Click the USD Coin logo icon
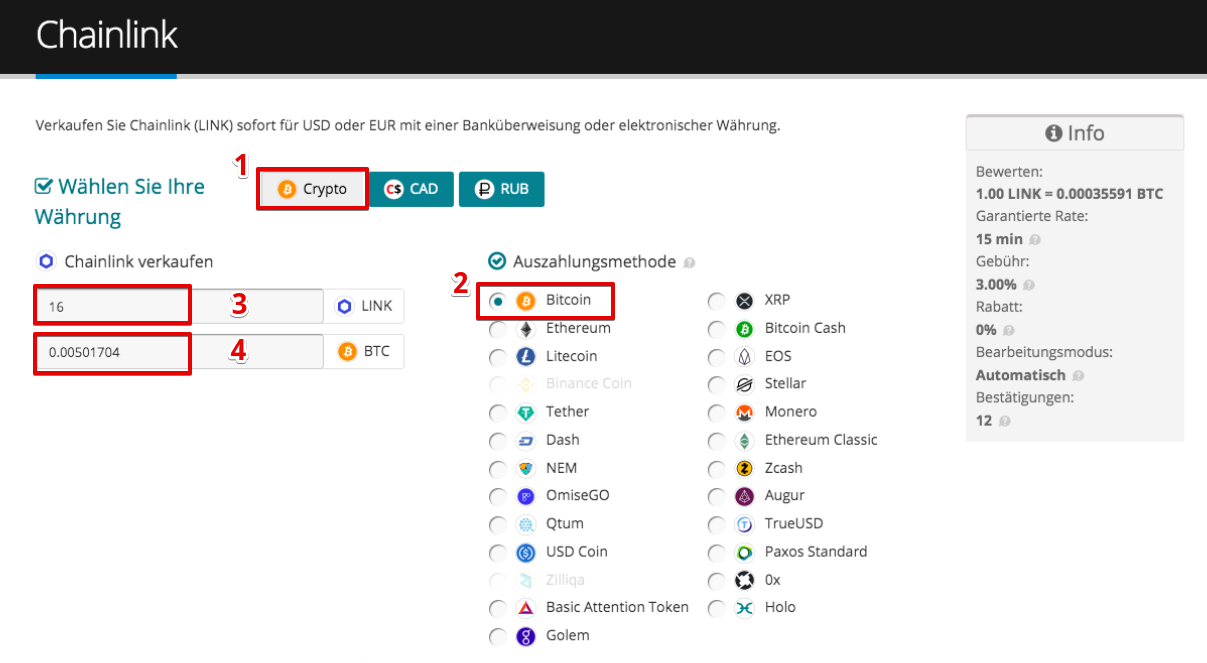The width and height of the screenshot is (1207, 663). tap(526, 552)
